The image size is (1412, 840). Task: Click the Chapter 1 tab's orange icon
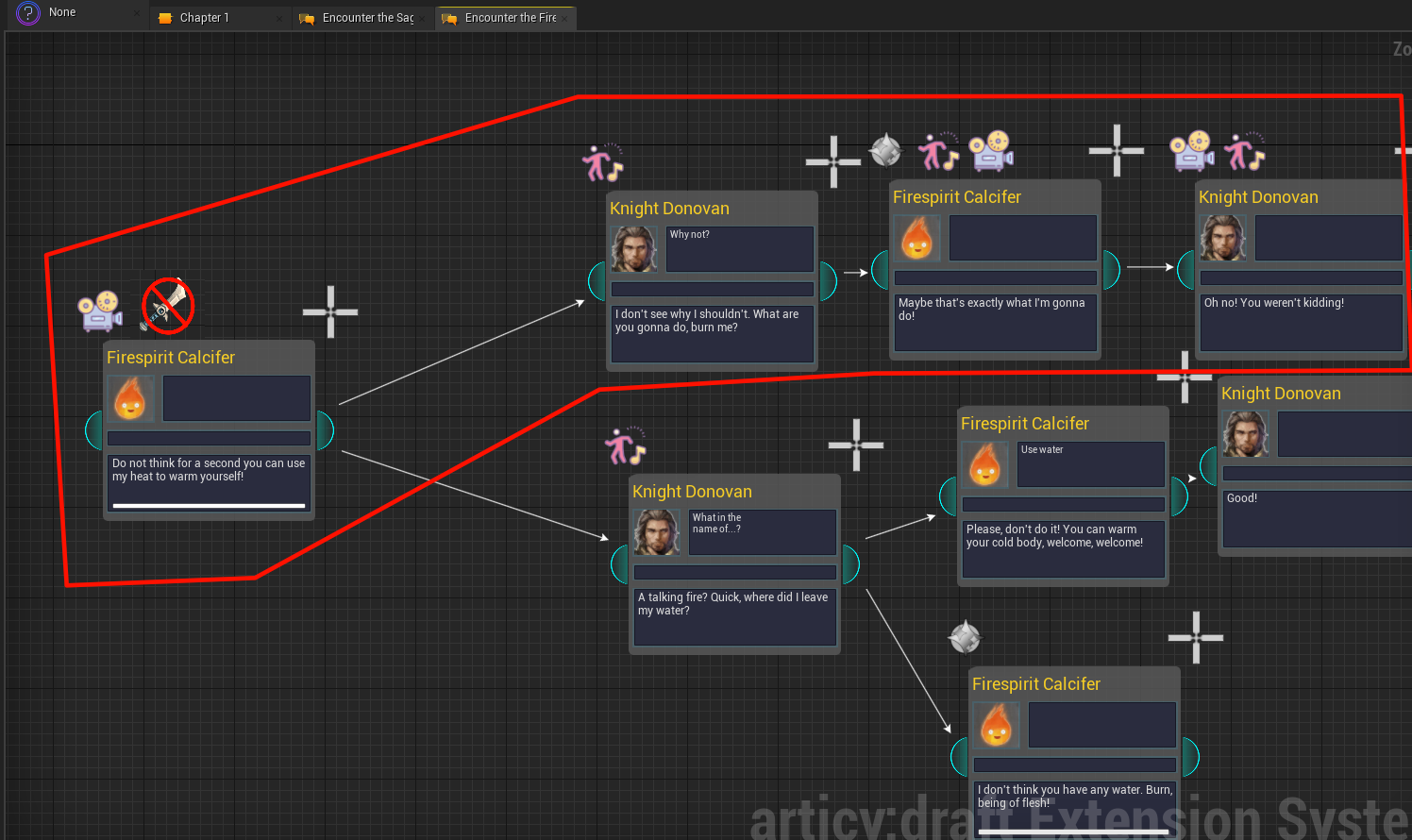[165, 18]
